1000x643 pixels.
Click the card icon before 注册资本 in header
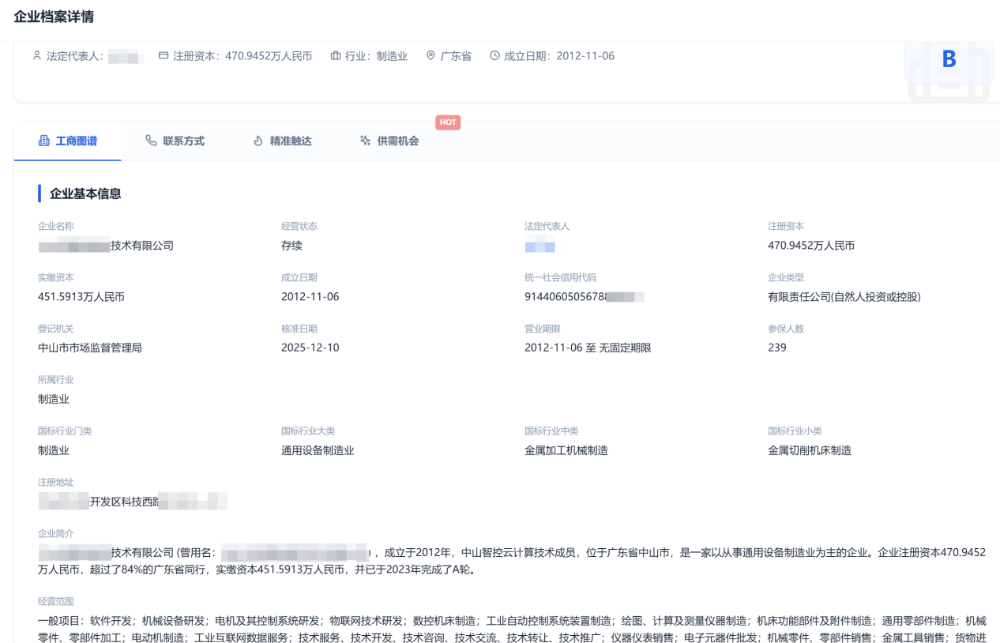[163, 56]
